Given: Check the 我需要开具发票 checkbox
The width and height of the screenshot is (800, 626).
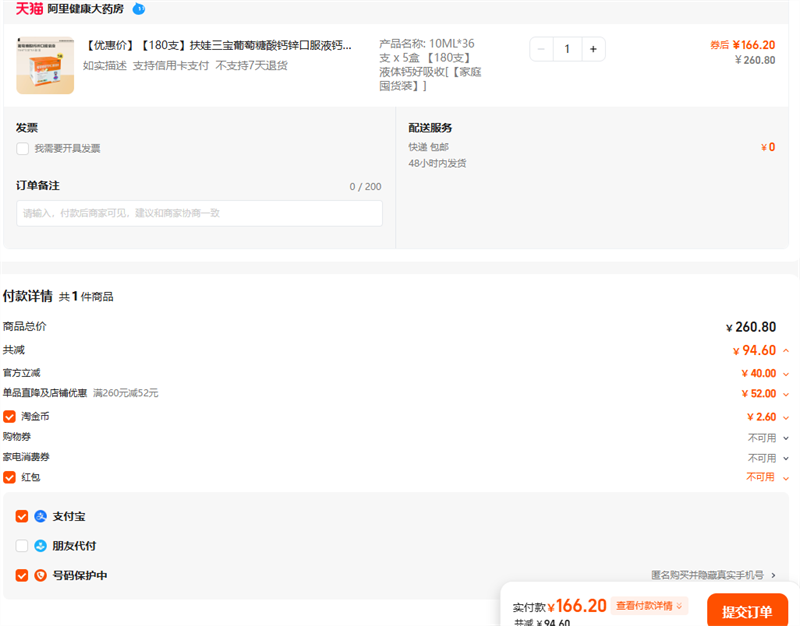Looking at the screenshot, I should [x=22, y=149].
